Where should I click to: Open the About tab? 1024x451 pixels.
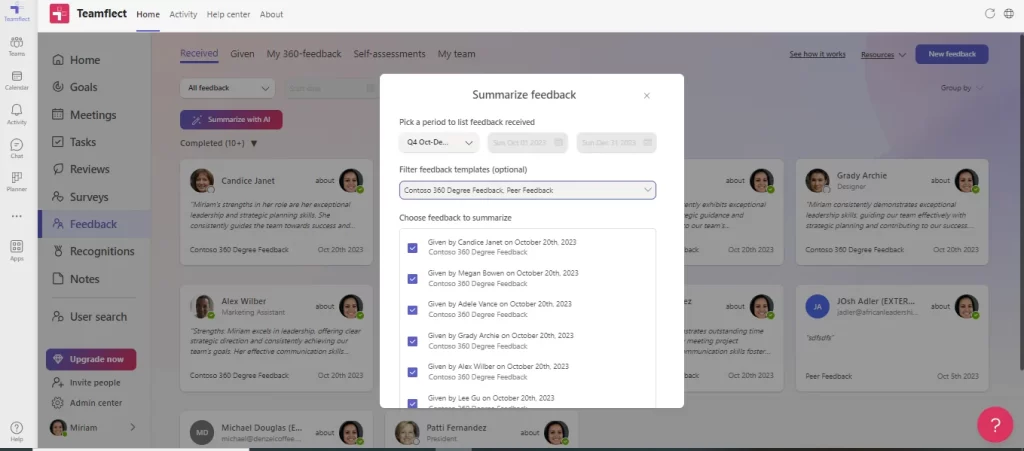271,14
